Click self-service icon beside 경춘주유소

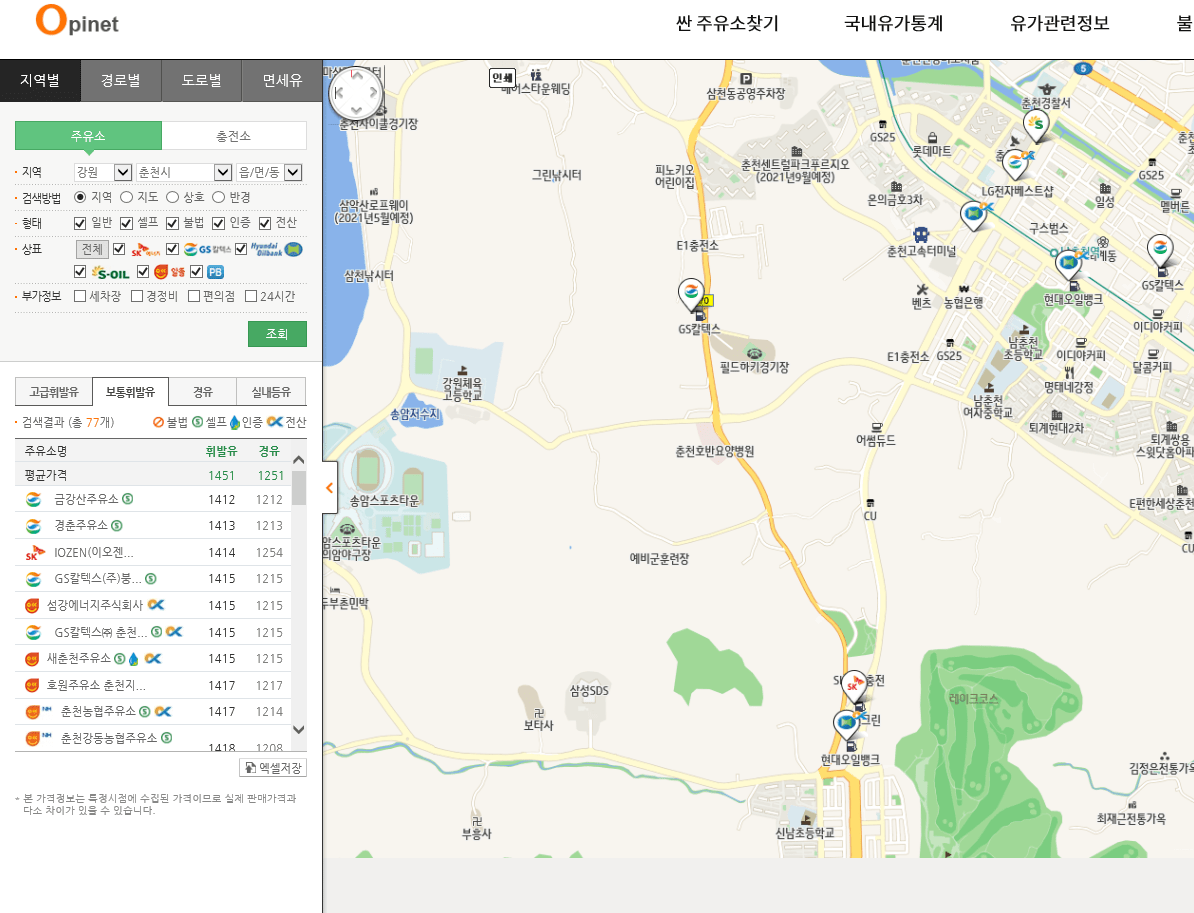coord(117,525)
